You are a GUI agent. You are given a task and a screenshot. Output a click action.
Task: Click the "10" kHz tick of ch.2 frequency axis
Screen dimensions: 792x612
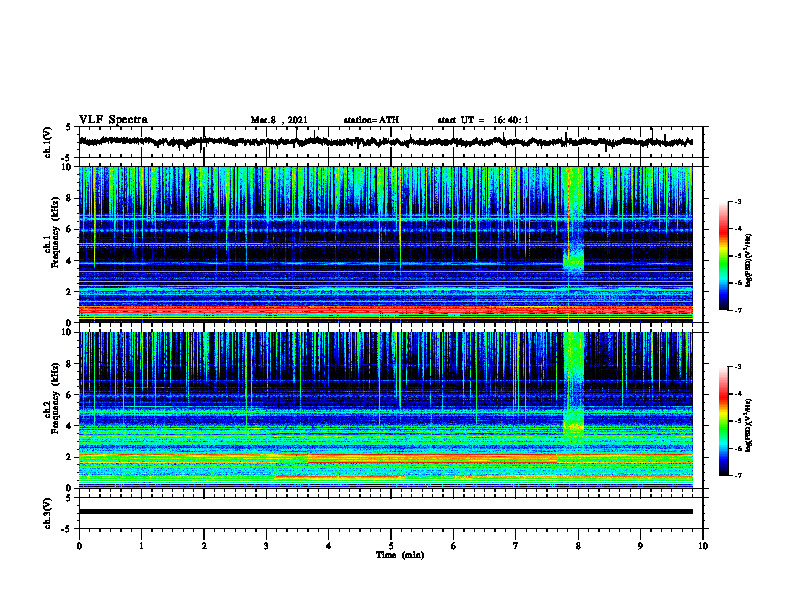pos(67,332)
